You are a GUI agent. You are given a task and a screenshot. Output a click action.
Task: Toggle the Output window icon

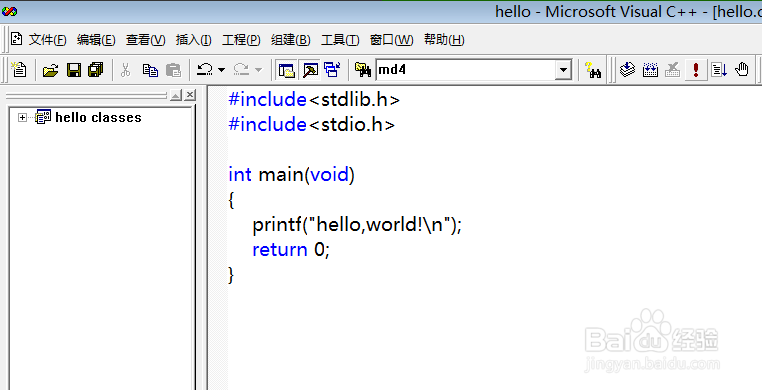(310, 70)
